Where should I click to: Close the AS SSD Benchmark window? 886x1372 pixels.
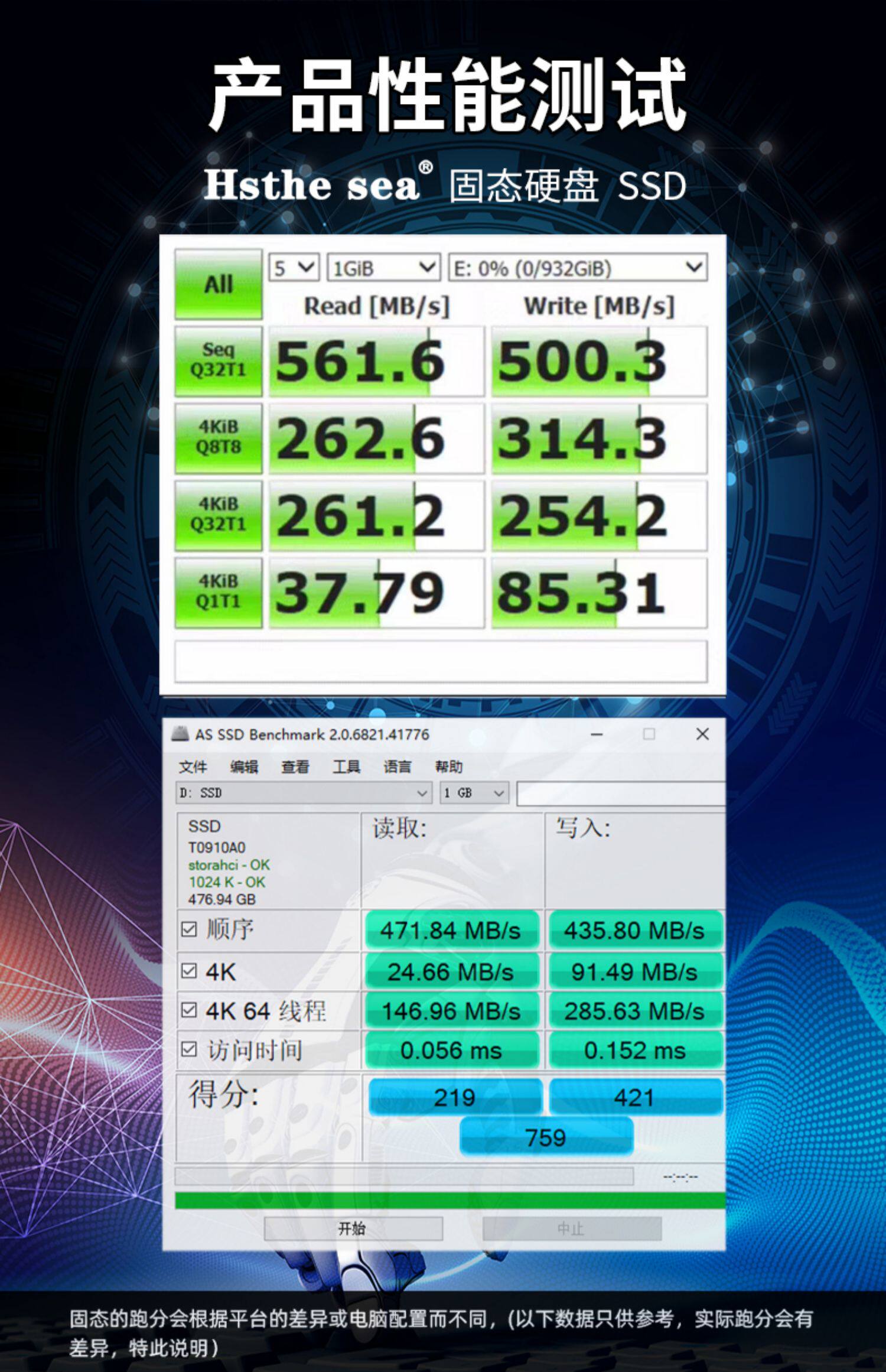702,734
